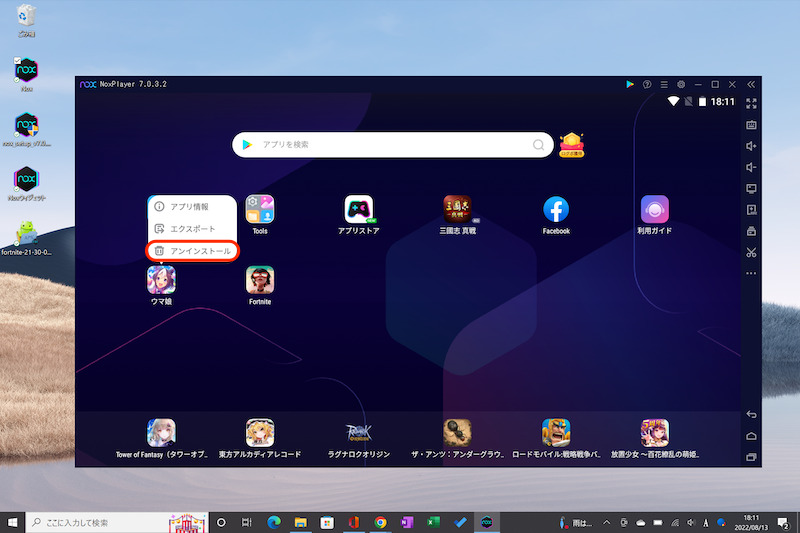The width and height of the screenshot is (800, 533).
Task: Expand more sidebar tools via three dots
Action: (751, 273)
